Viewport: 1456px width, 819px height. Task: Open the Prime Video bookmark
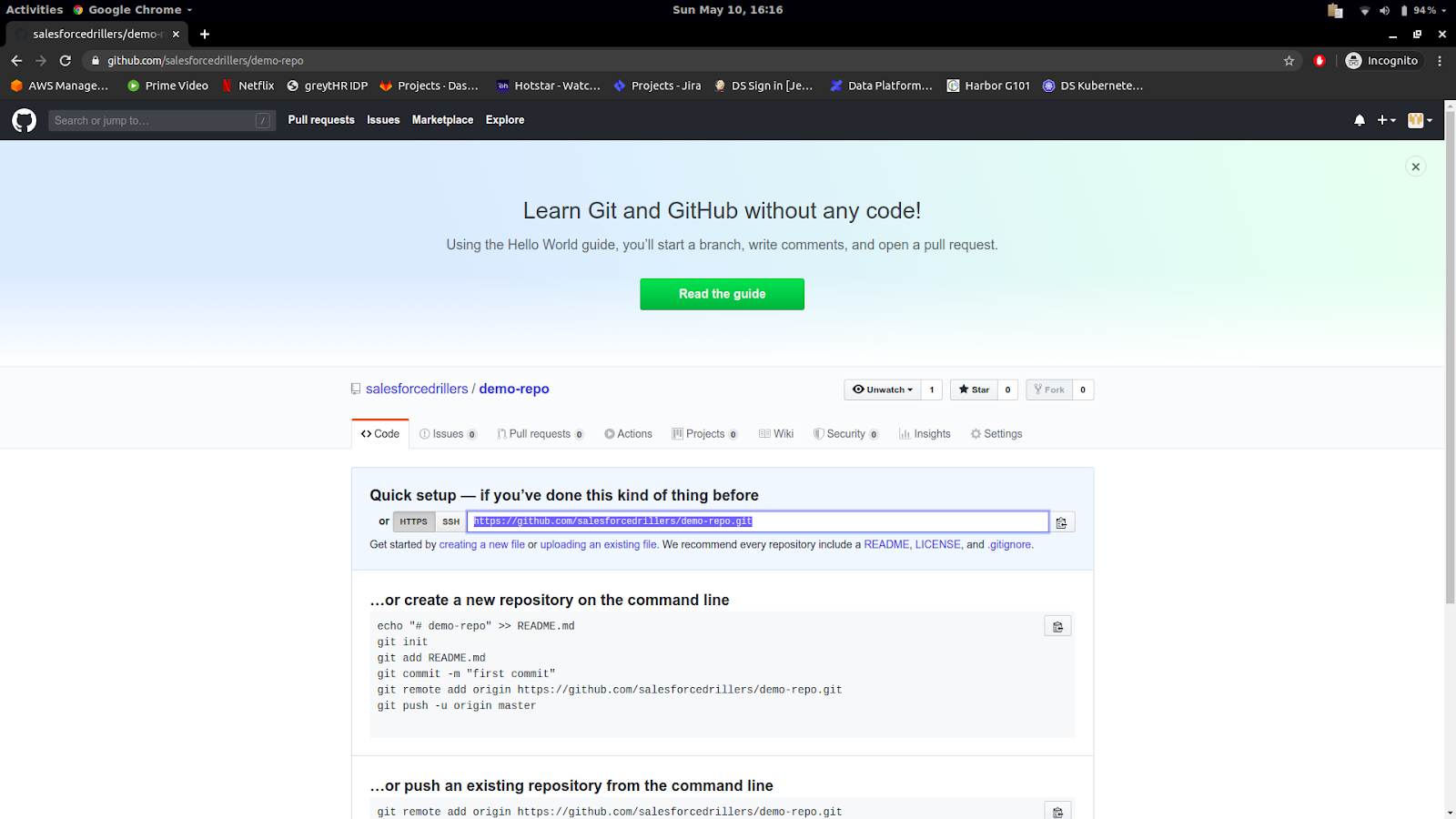click(x=168, y=86)
